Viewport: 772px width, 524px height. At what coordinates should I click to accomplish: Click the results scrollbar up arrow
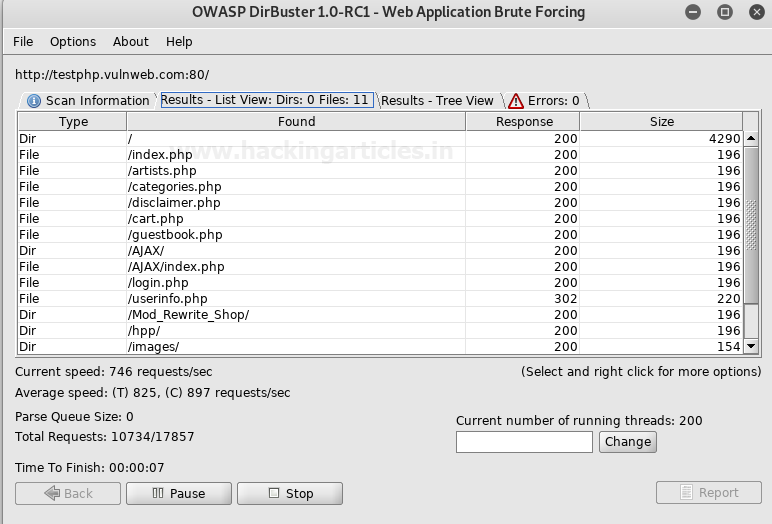(x=751, y=138)
